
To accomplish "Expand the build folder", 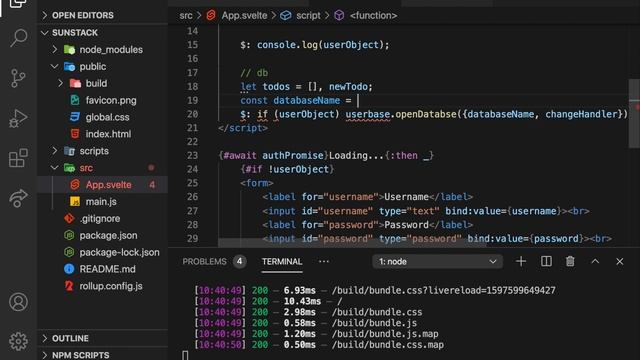I will click(x=61, y=83).
